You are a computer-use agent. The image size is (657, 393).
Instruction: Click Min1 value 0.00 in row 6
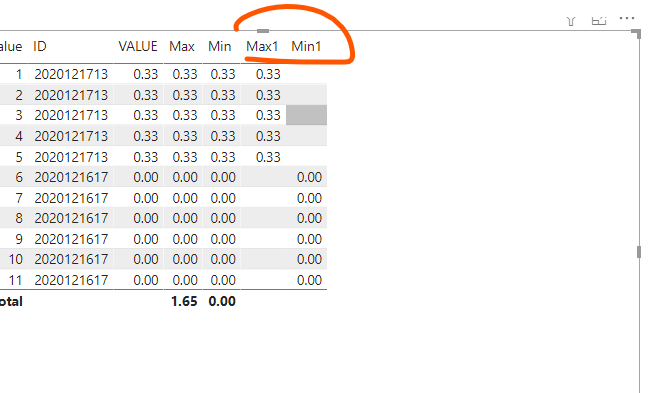[309, 177]
